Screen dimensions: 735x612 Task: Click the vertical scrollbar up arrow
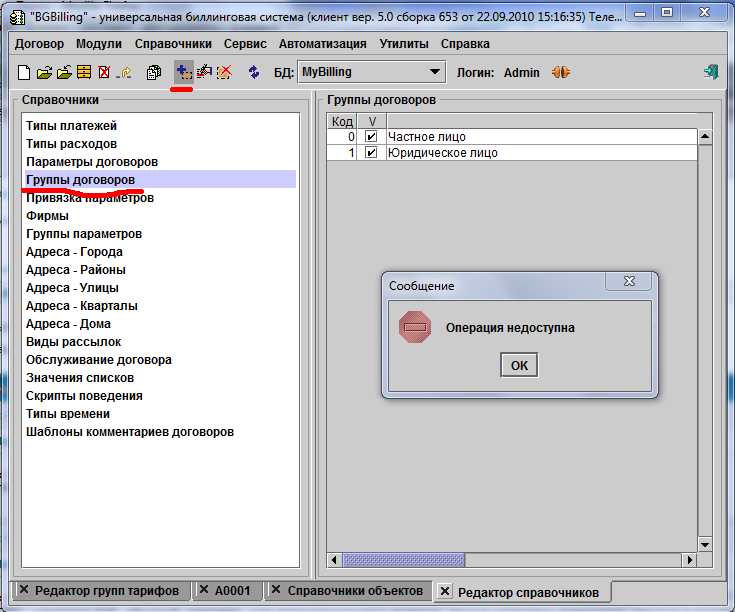pos(705,137)
